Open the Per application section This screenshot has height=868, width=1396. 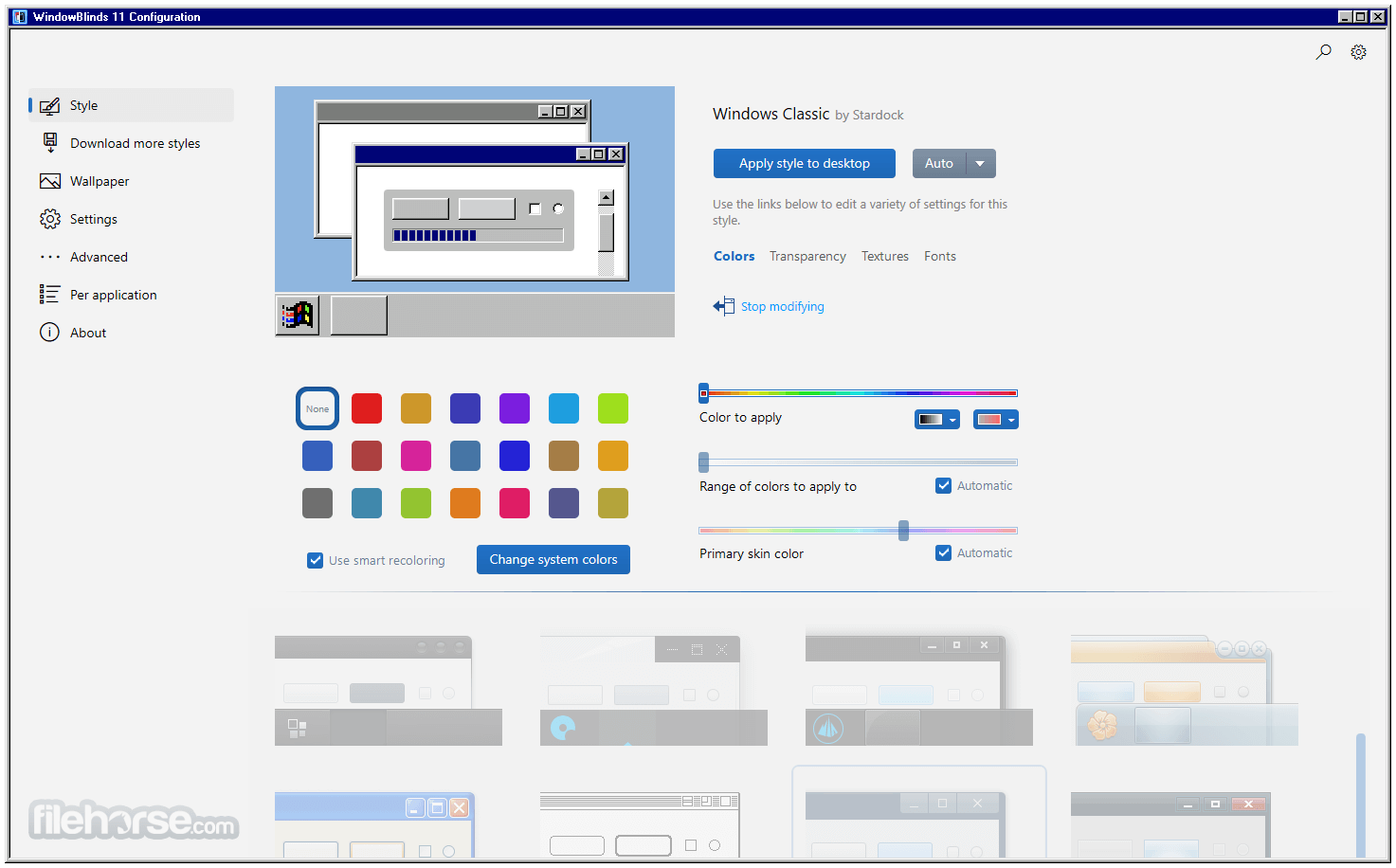[131, 295]
